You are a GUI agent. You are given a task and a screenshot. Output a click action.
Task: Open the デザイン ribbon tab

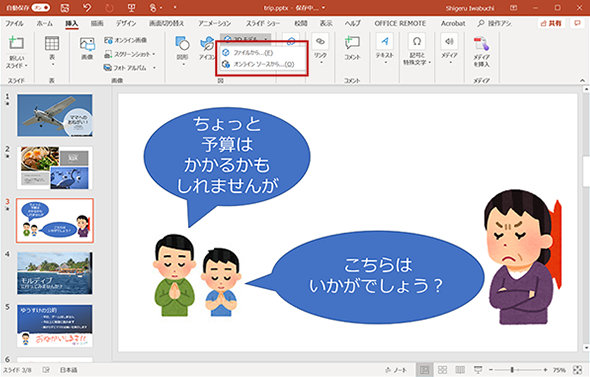pyautogui.click(x=126, y=23)
